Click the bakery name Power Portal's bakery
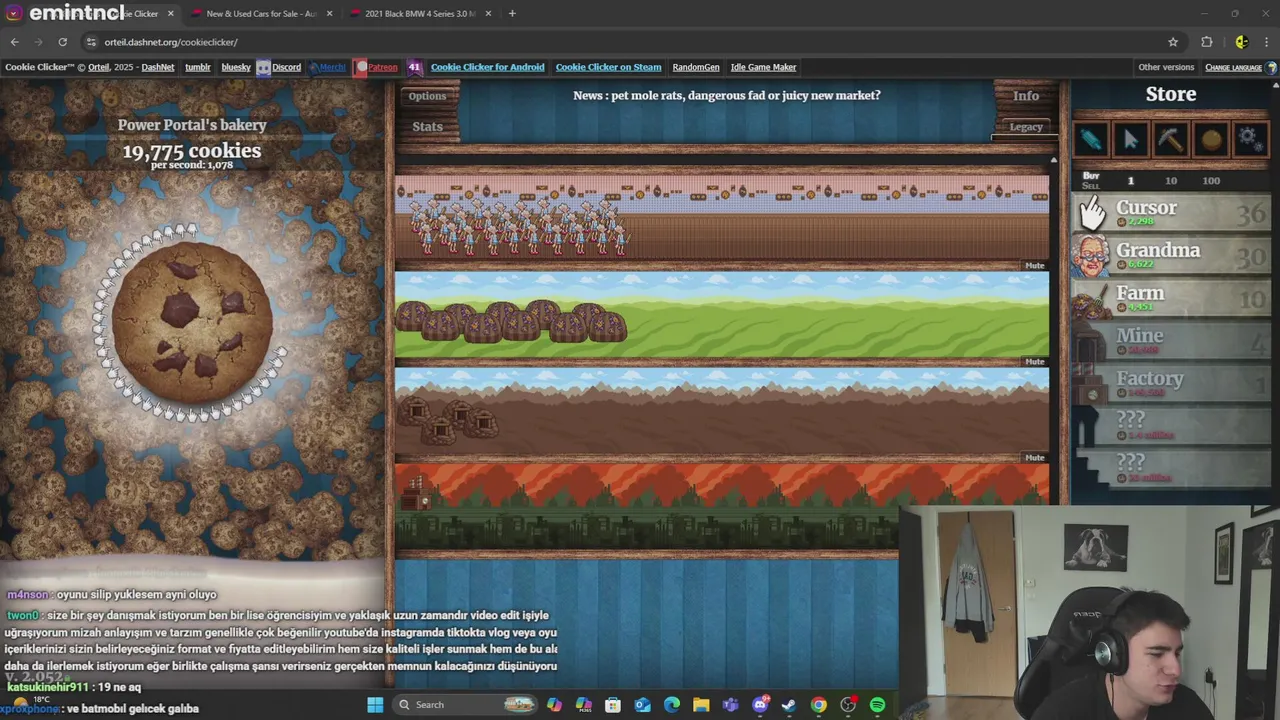The height and width of the screenshot is (720, 1280). coord(192,125)
